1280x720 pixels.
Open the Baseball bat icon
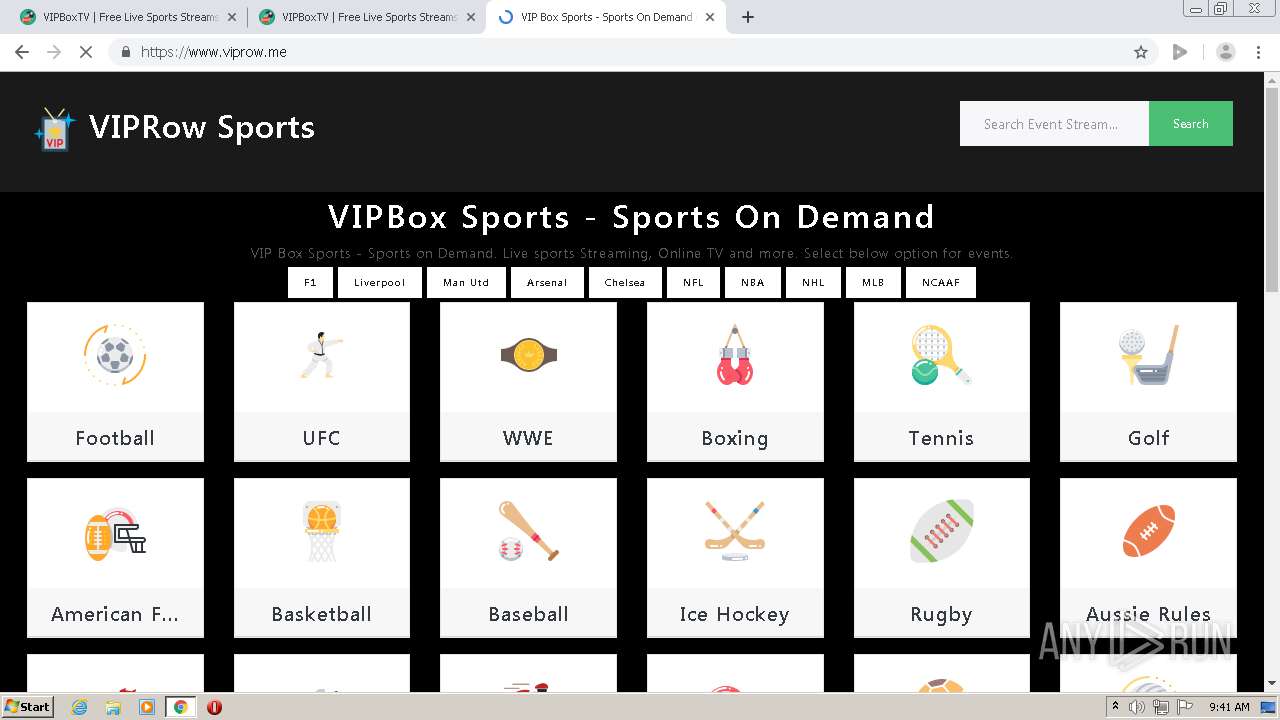point(528,531)
